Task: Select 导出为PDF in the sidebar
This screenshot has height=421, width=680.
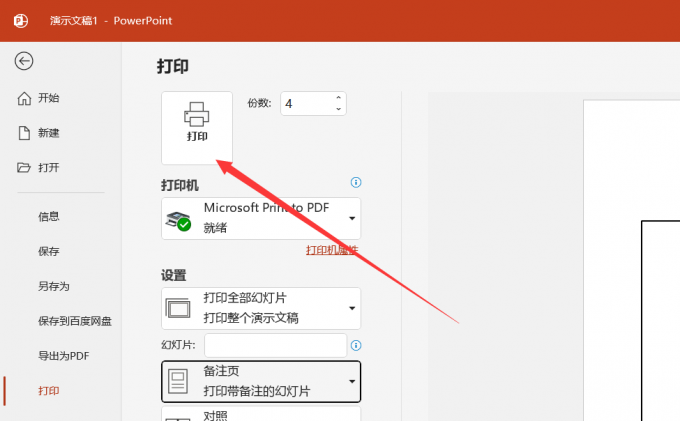Action: coord(64,356)
